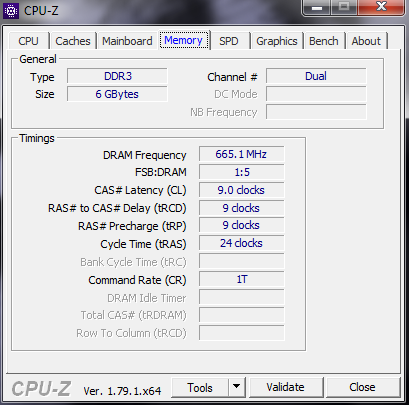Select the Mainboard tab

127,41
